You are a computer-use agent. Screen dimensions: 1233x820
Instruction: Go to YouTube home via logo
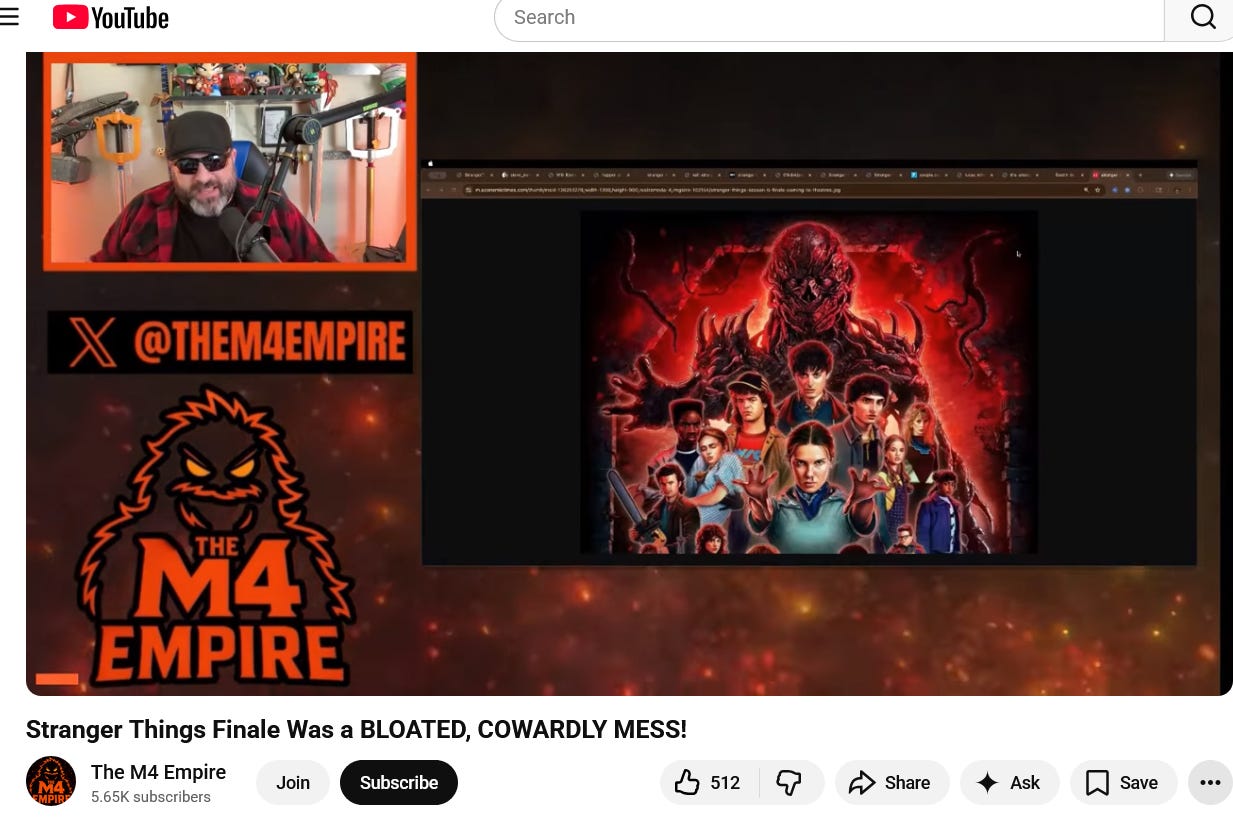pos(111,17)
